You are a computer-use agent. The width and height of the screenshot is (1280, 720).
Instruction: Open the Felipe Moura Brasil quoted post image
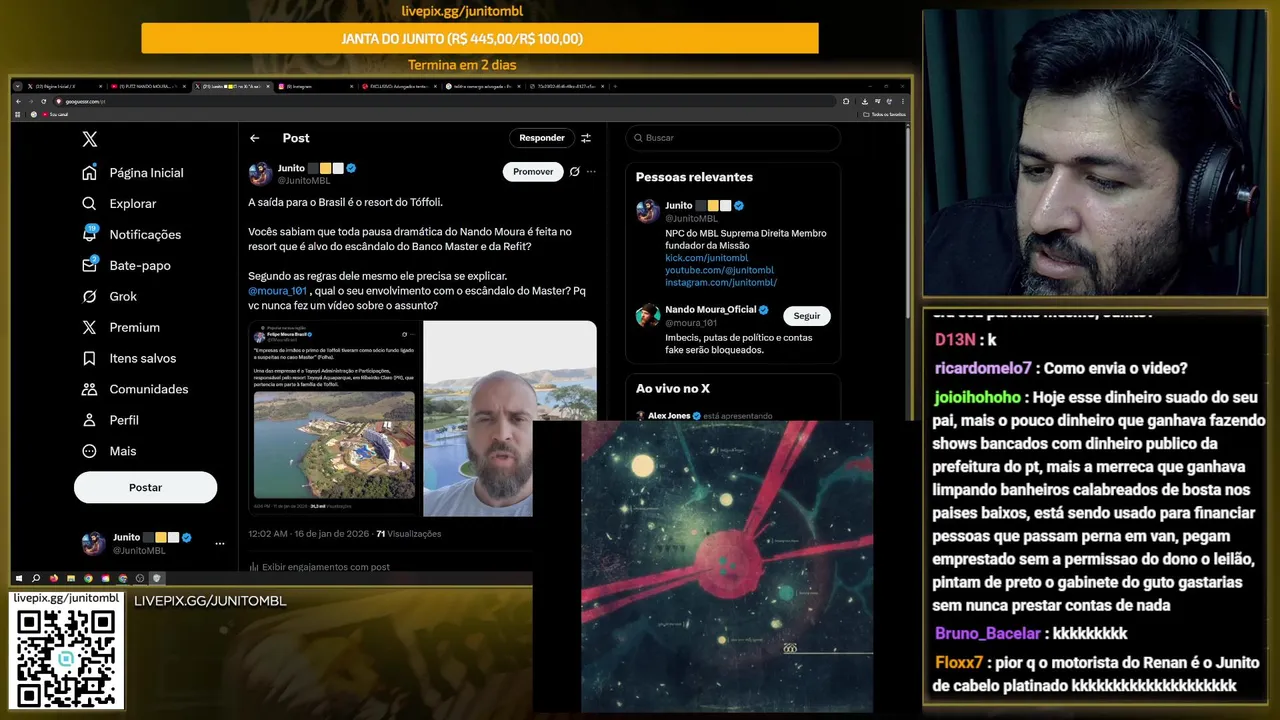point(334,418)
